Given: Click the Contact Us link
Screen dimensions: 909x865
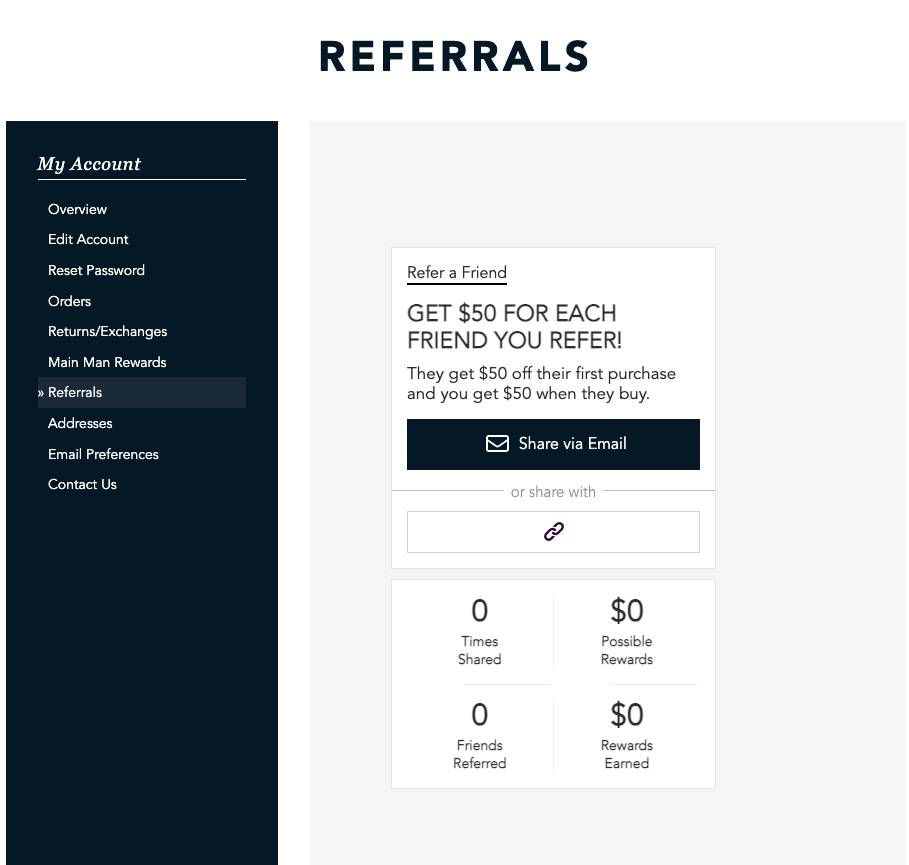Looking at the screenshot, I should (82, 484).
